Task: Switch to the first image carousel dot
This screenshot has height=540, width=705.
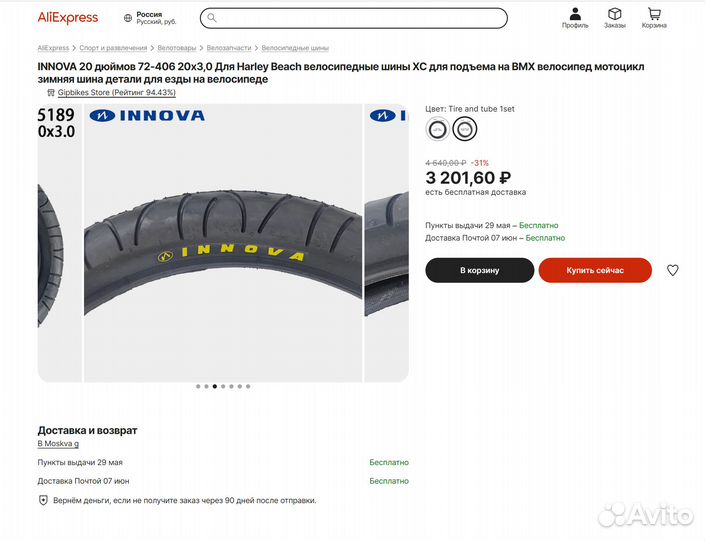Action: pos(198,386)
